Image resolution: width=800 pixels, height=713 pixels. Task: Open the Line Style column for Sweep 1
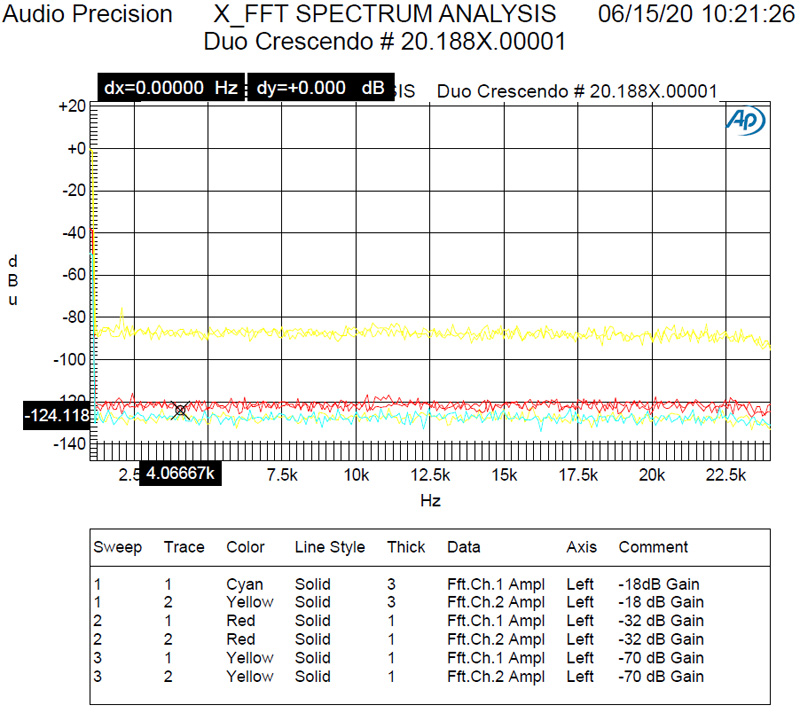point(313,584)
